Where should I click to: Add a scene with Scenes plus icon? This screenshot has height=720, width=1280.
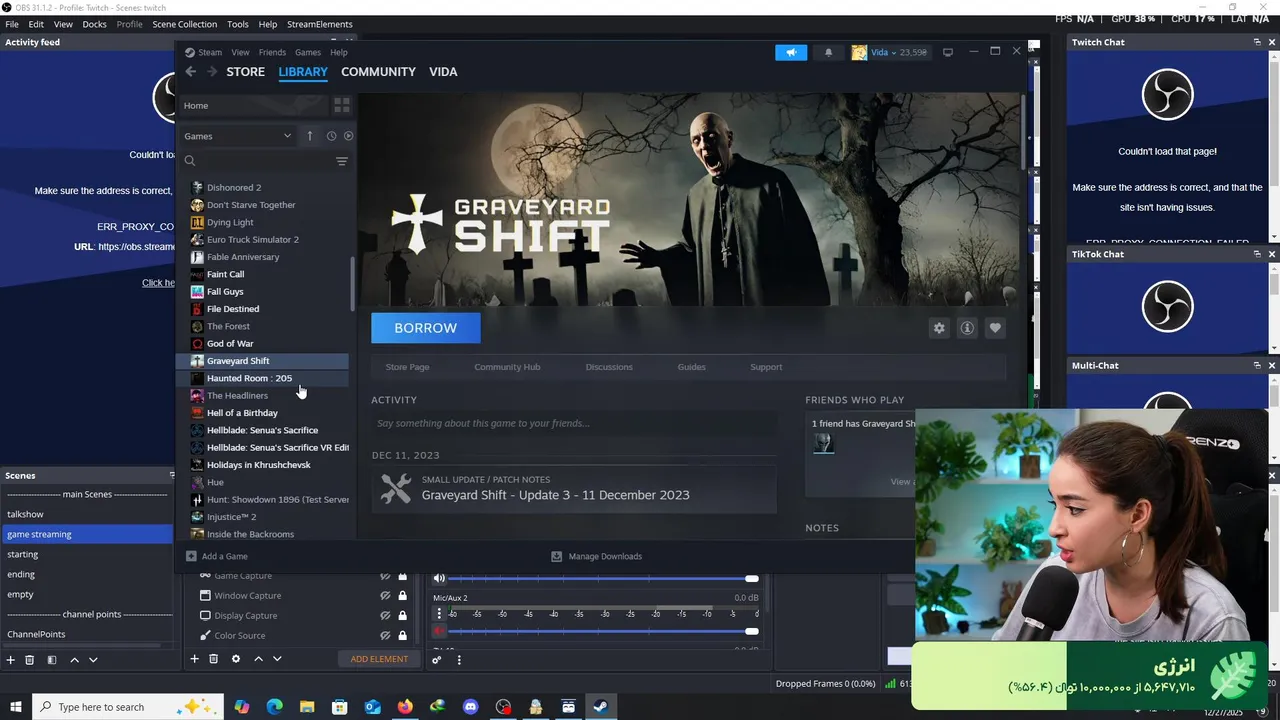click(11, 660)
